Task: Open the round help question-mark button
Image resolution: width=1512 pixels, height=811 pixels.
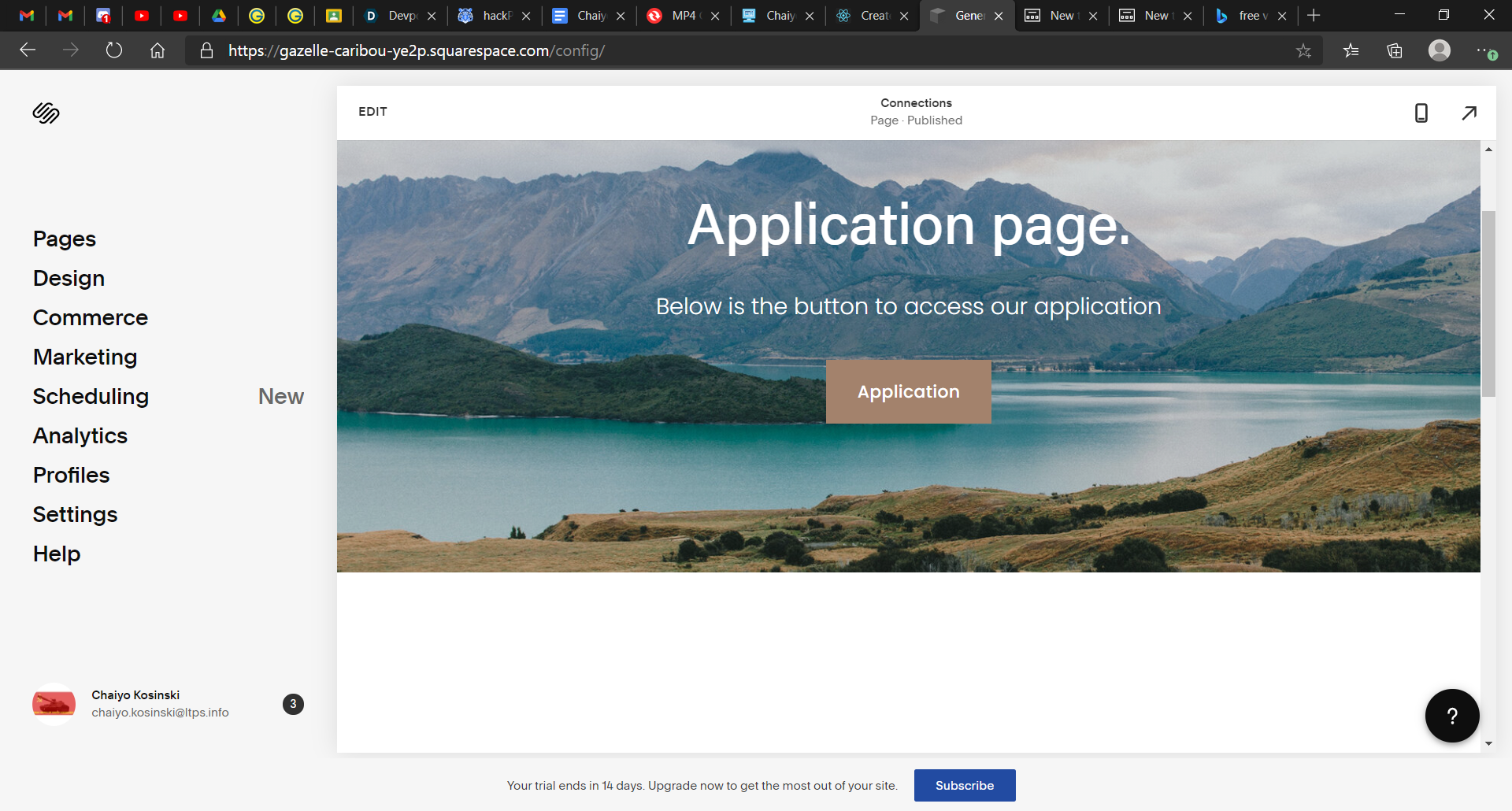Action: [1452, 716]
